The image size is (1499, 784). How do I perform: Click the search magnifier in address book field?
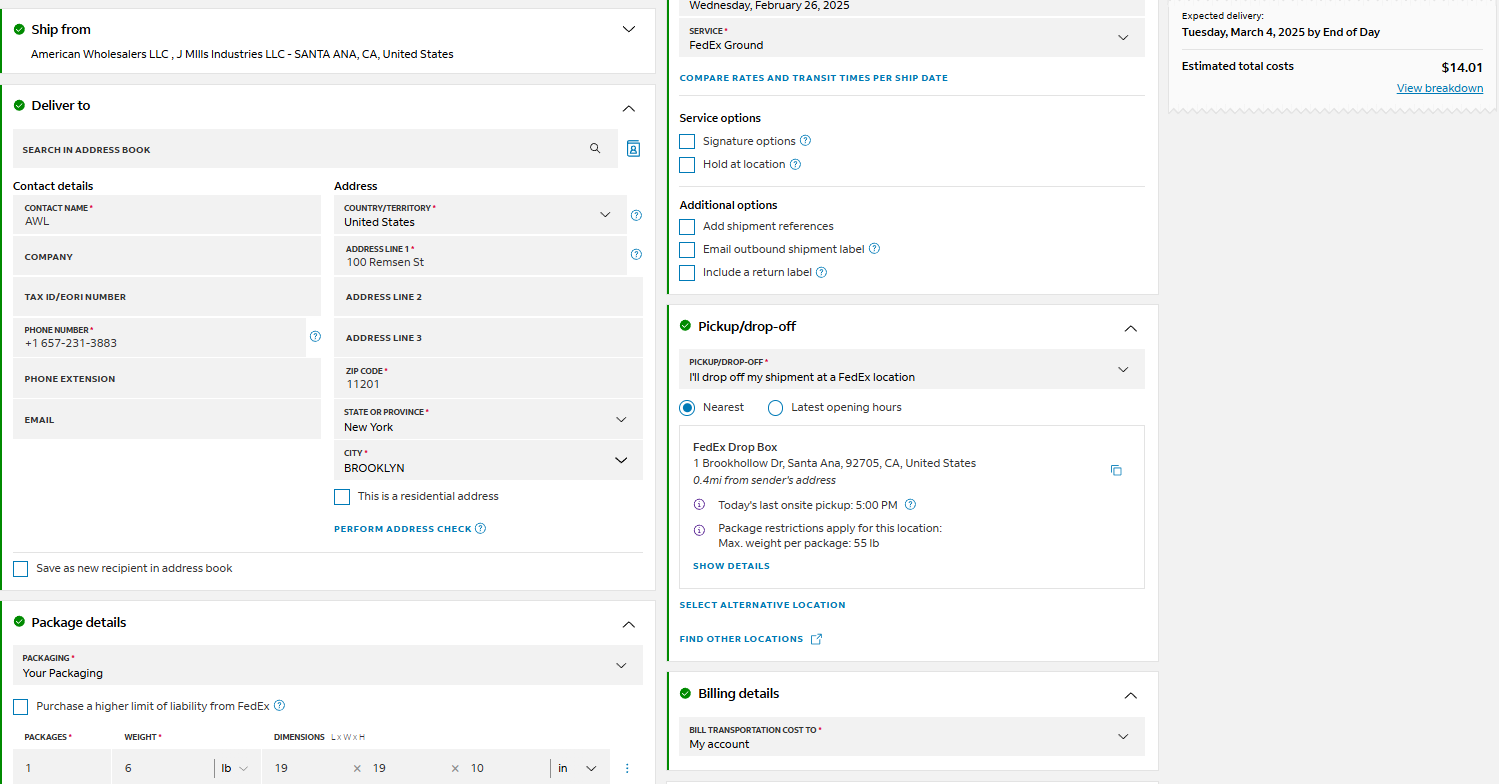click(x=595, y=149)
